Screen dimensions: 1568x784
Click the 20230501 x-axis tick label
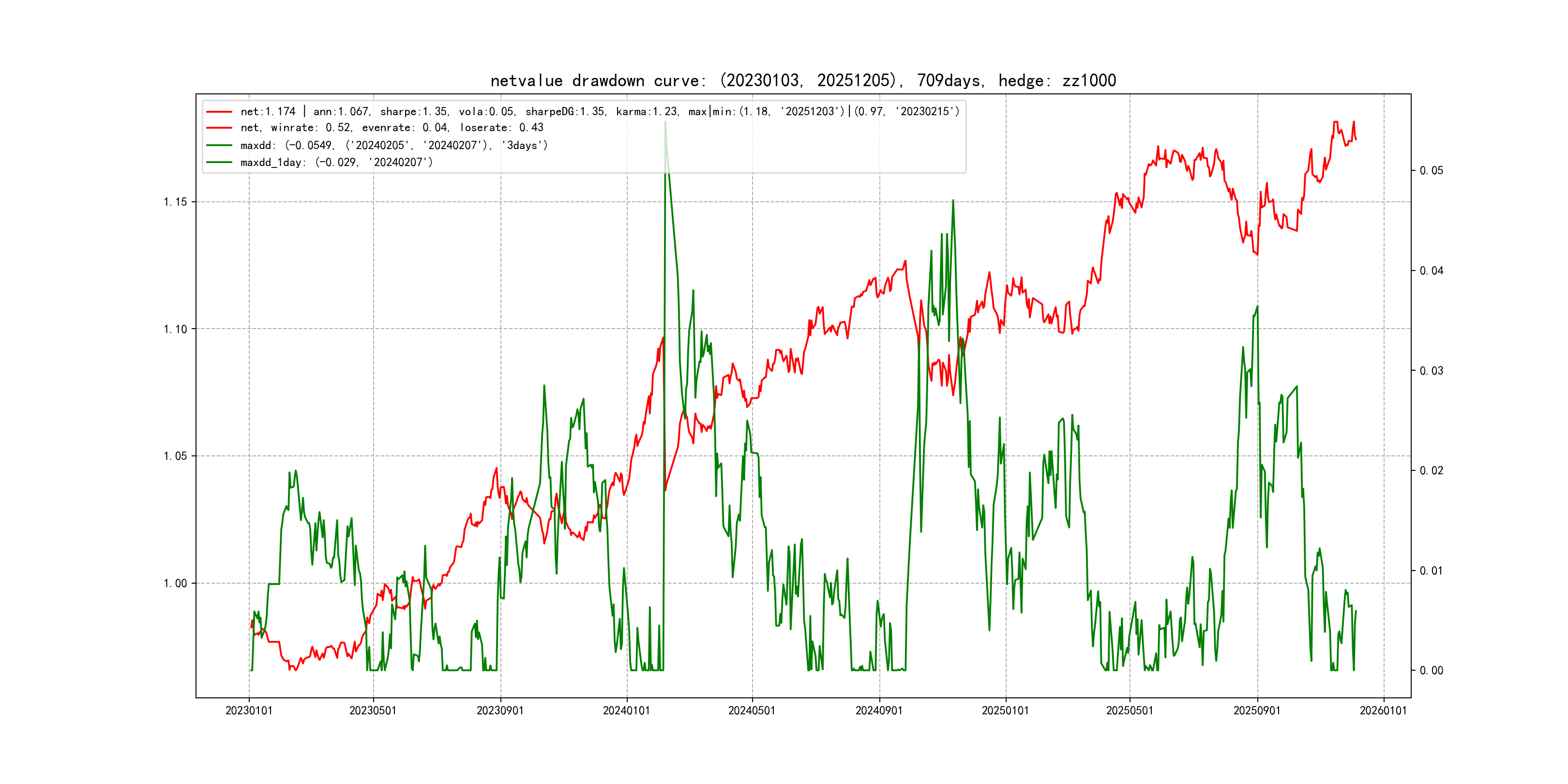pyautogui.click(x=373, y=710)
